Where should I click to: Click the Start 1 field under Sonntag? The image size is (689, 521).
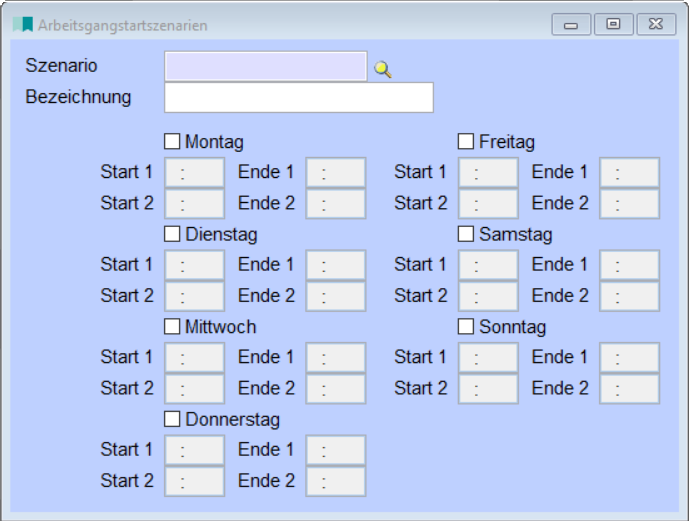488,357
